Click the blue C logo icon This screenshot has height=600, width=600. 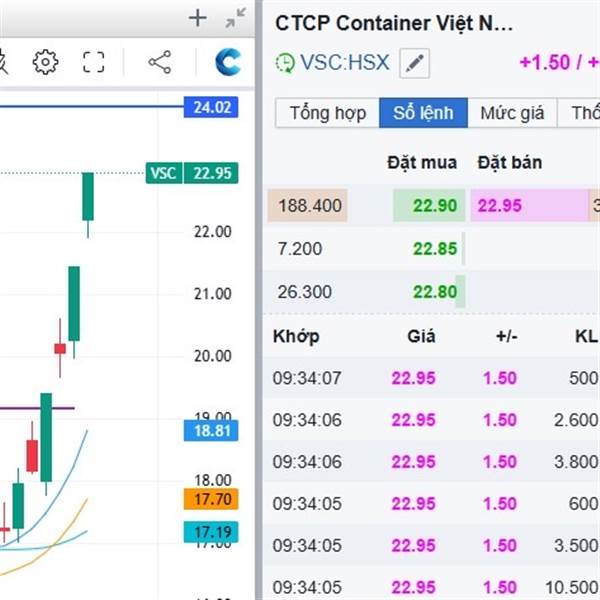click(x=228, y=62)
